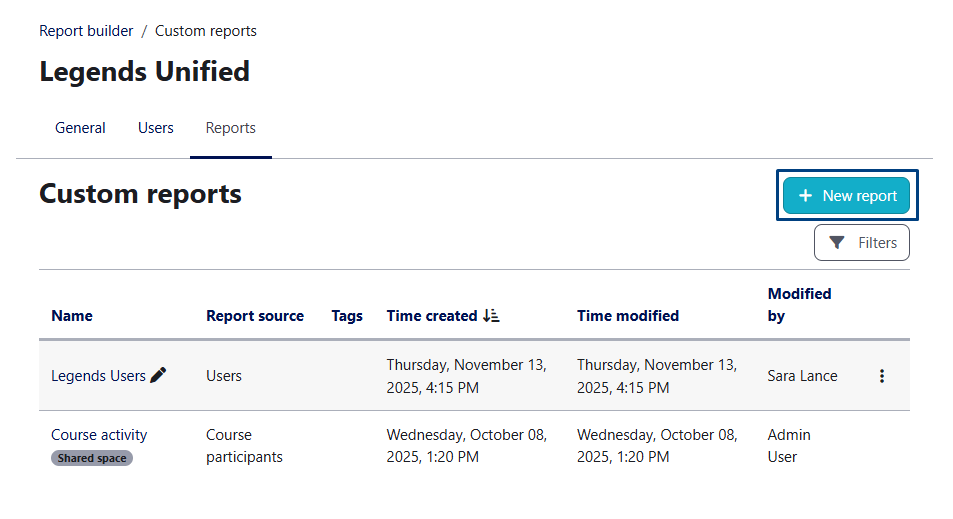Screen dimensions: 953x519
Task: Click the funnel icon on Filters button
Action: click(837, 243)
